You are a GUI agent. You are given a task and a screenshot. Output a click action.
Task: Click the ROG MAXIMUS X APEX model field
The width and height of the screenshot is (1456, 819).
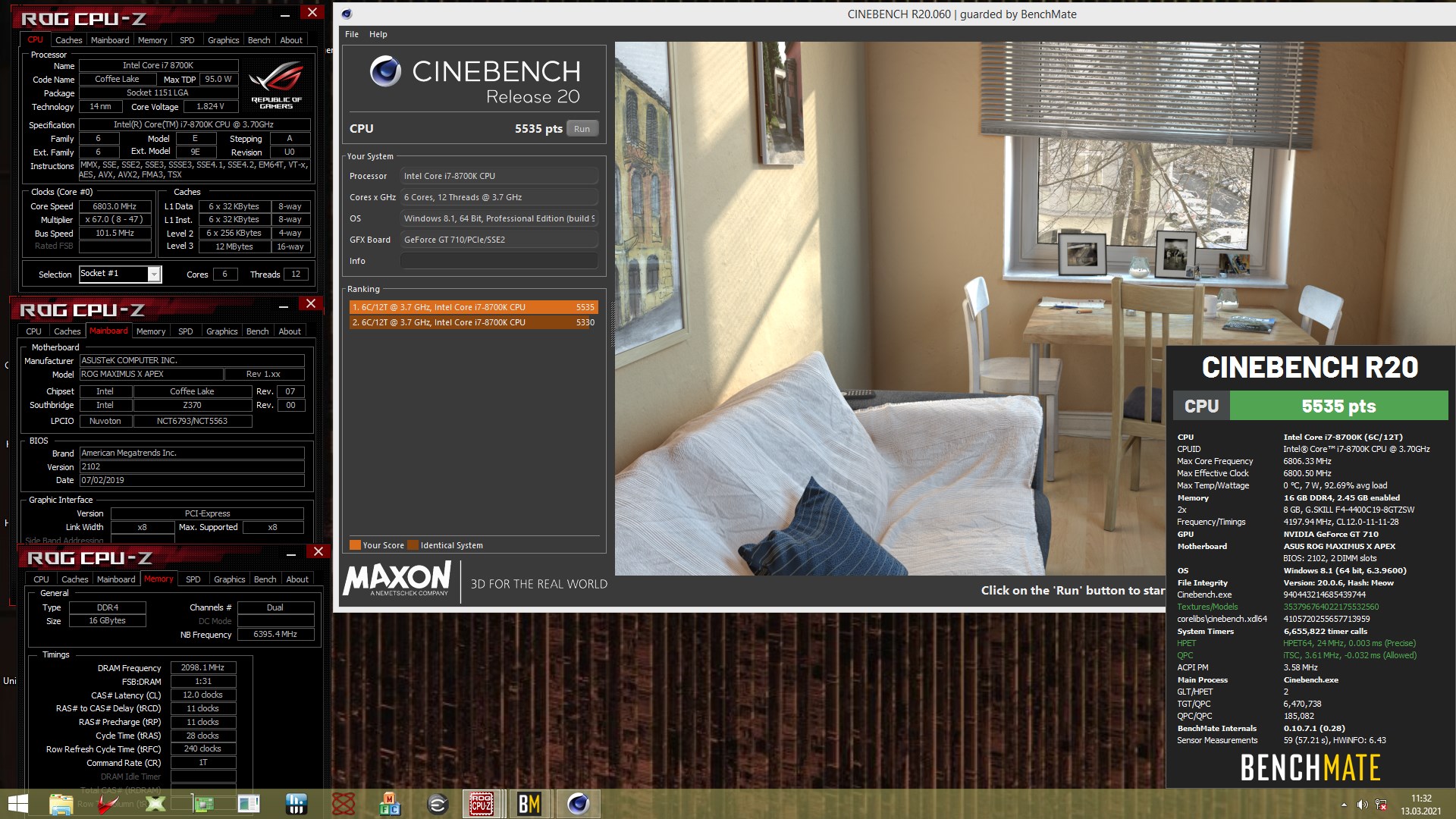tap(152, 375)
